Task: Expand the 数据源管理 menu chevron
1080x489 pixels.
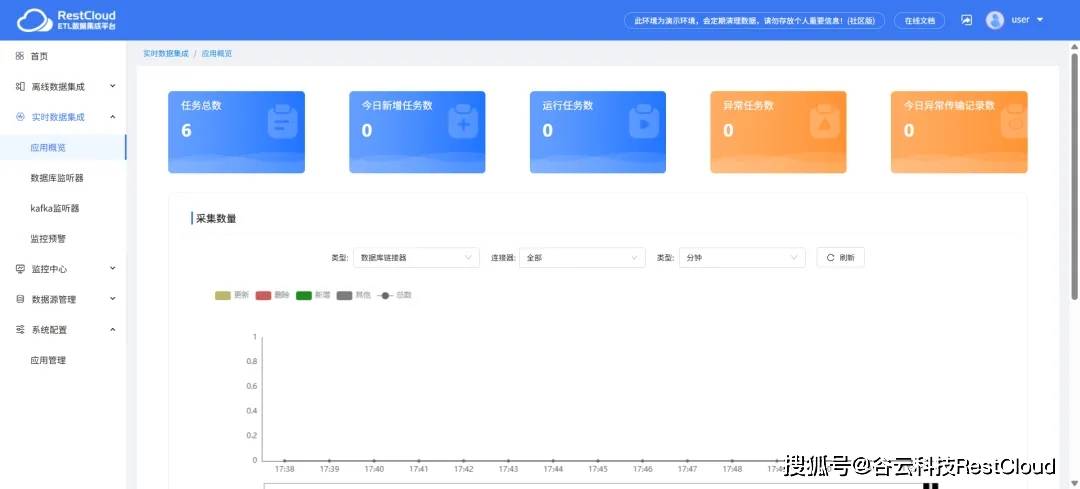Action: click(x=113, y=299)
